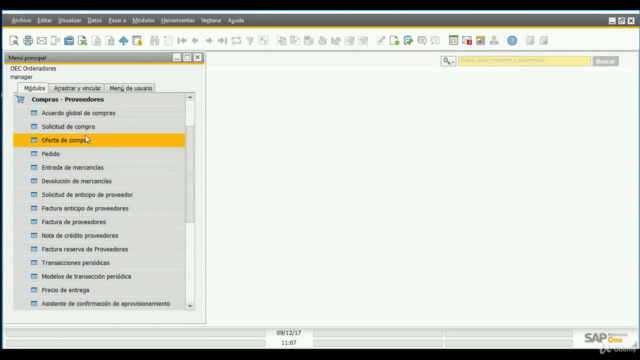This screenshot has width=640, height=360.
Task: Open the highlighted Oferta de compra entry
Action: point(99,140)
